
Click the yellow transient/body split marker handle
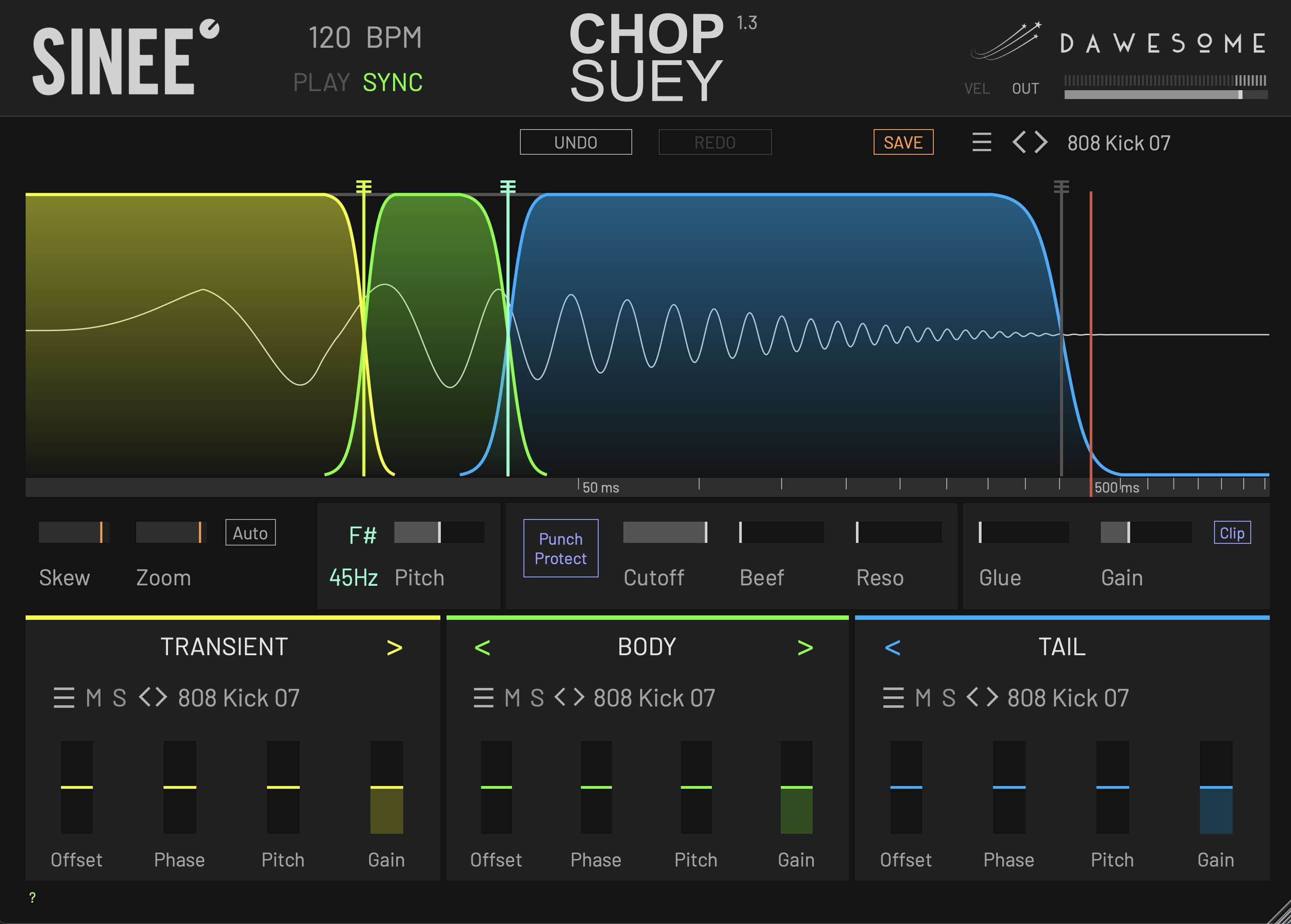pyautogui.click(x=363, y=187)
